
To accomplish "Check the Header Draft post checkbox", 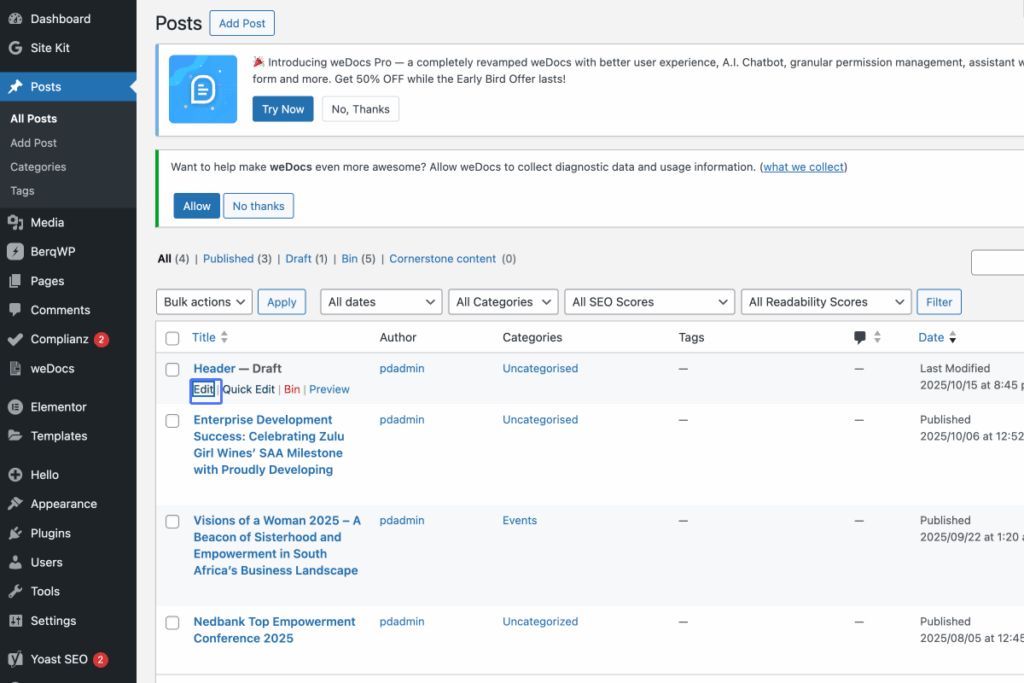I will tap(172, 370).
